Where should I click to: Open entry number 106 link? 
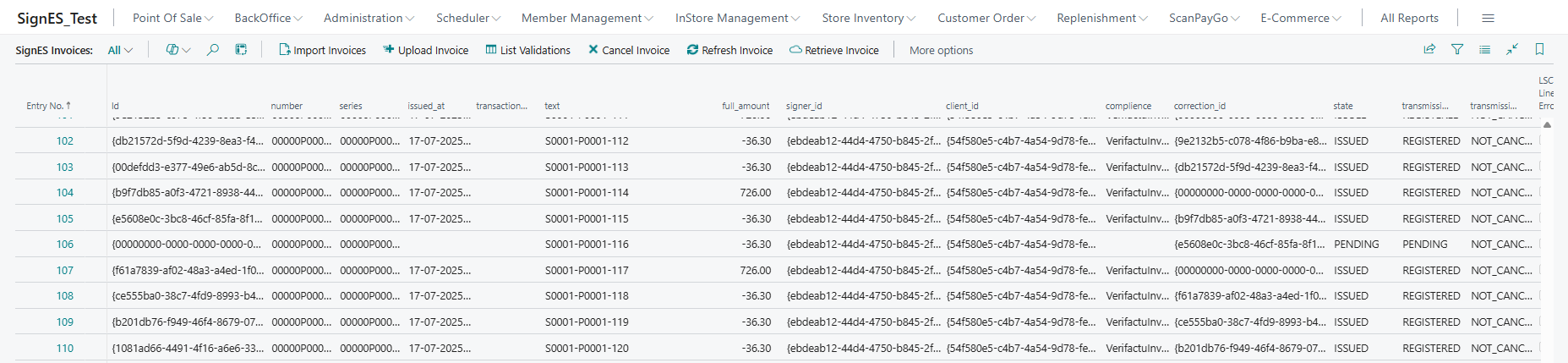tap(65, 245)
